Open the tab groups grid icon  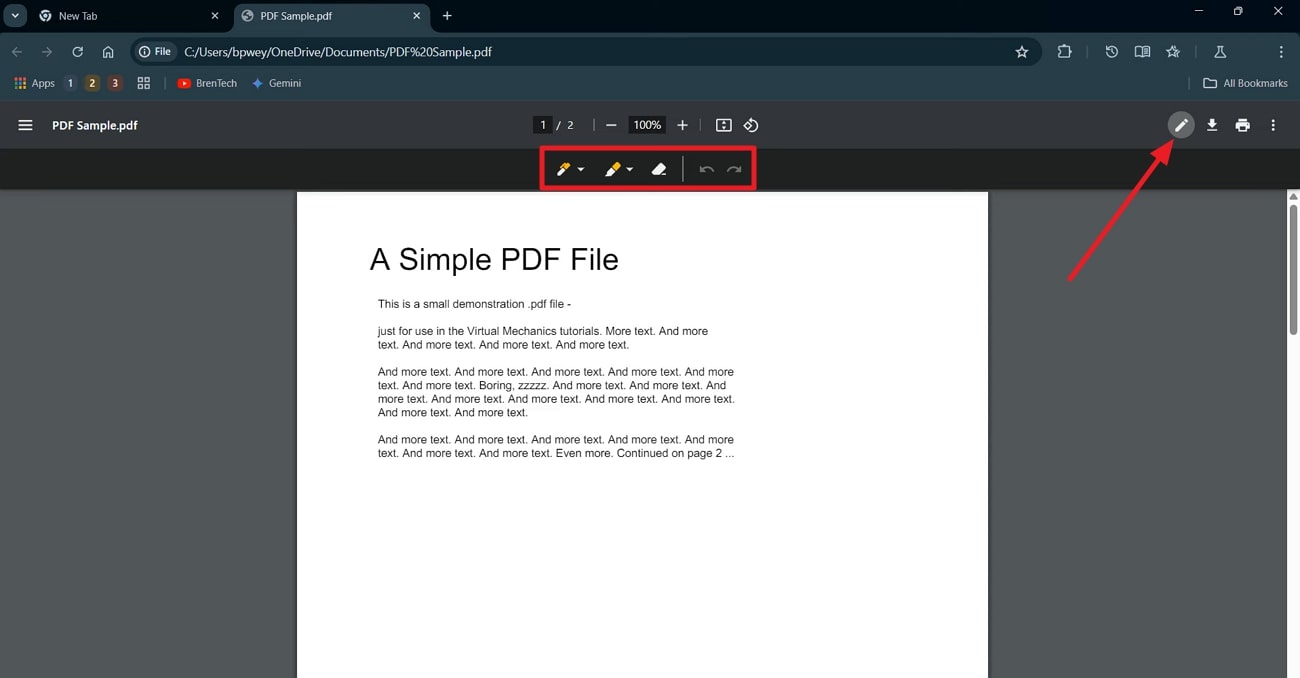143,83
